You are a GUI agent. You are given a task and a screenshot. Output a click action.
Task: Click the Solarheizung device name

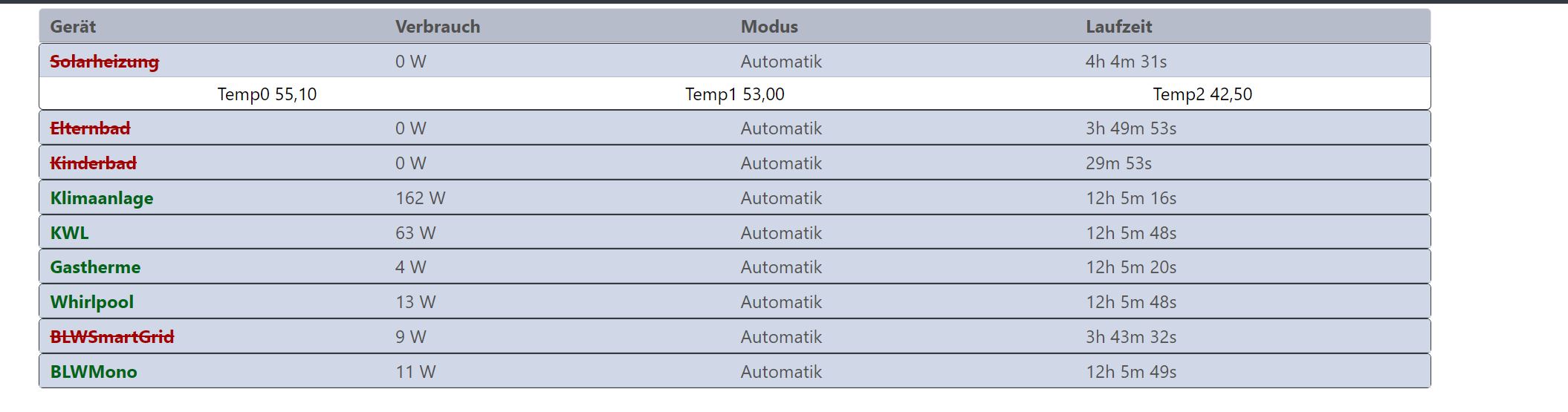[104, 62]
